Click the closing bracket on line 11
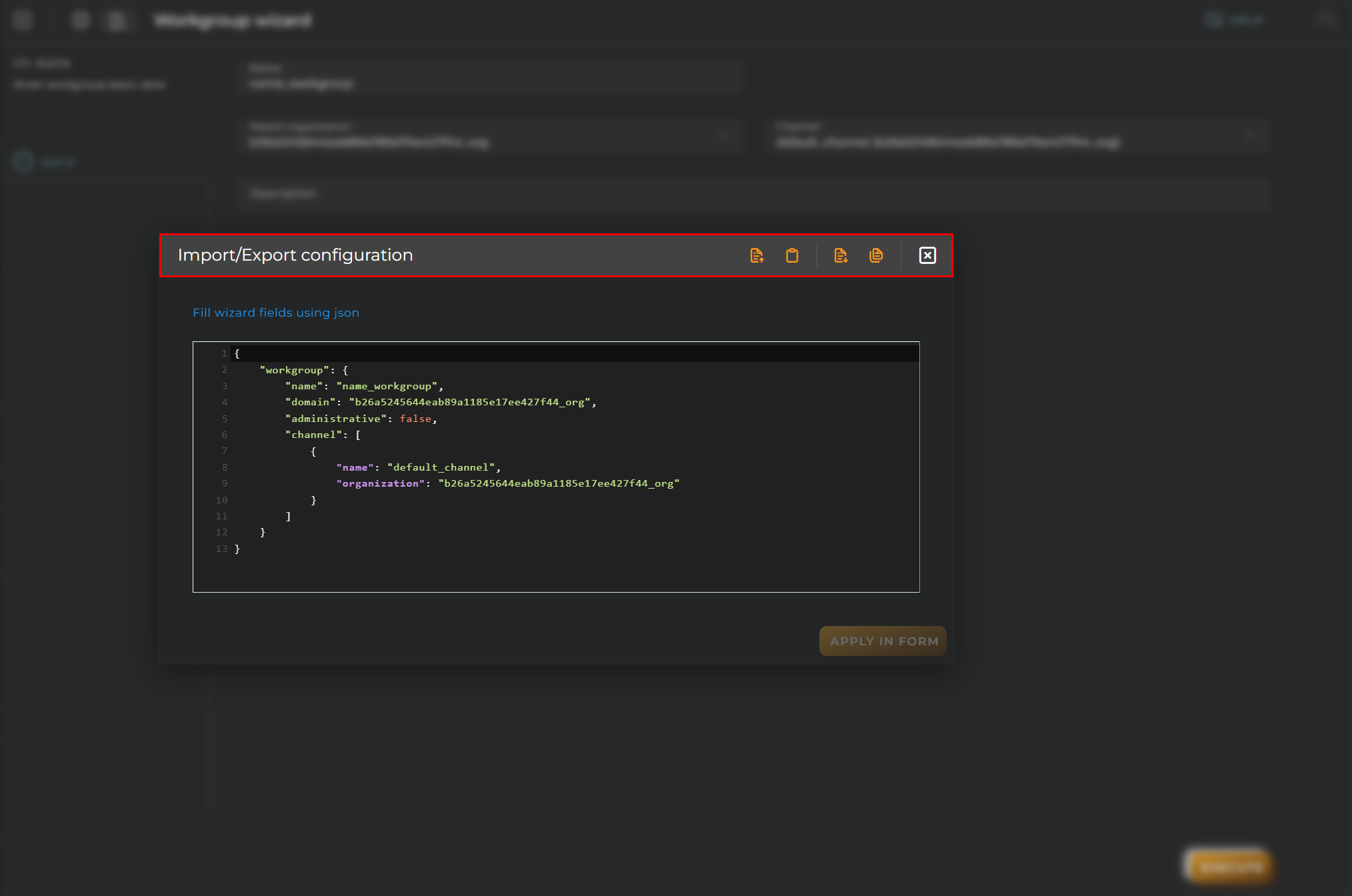 [288, 516]
